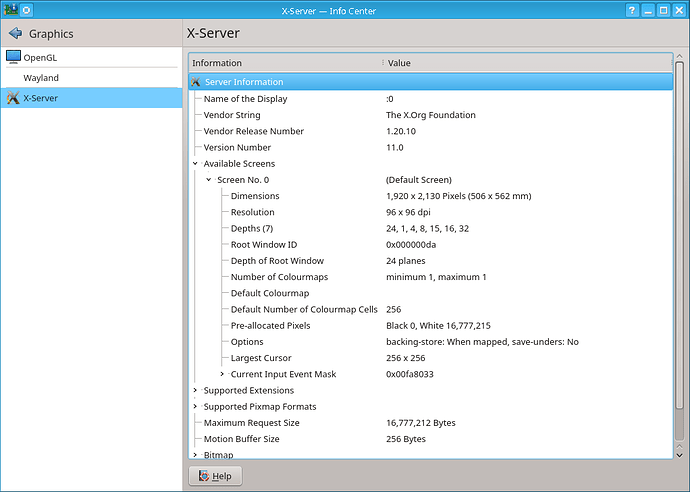Viewport: 690px width, 492px height.
Task: Expand the Bitmap node
Action: tap(195, 455)
